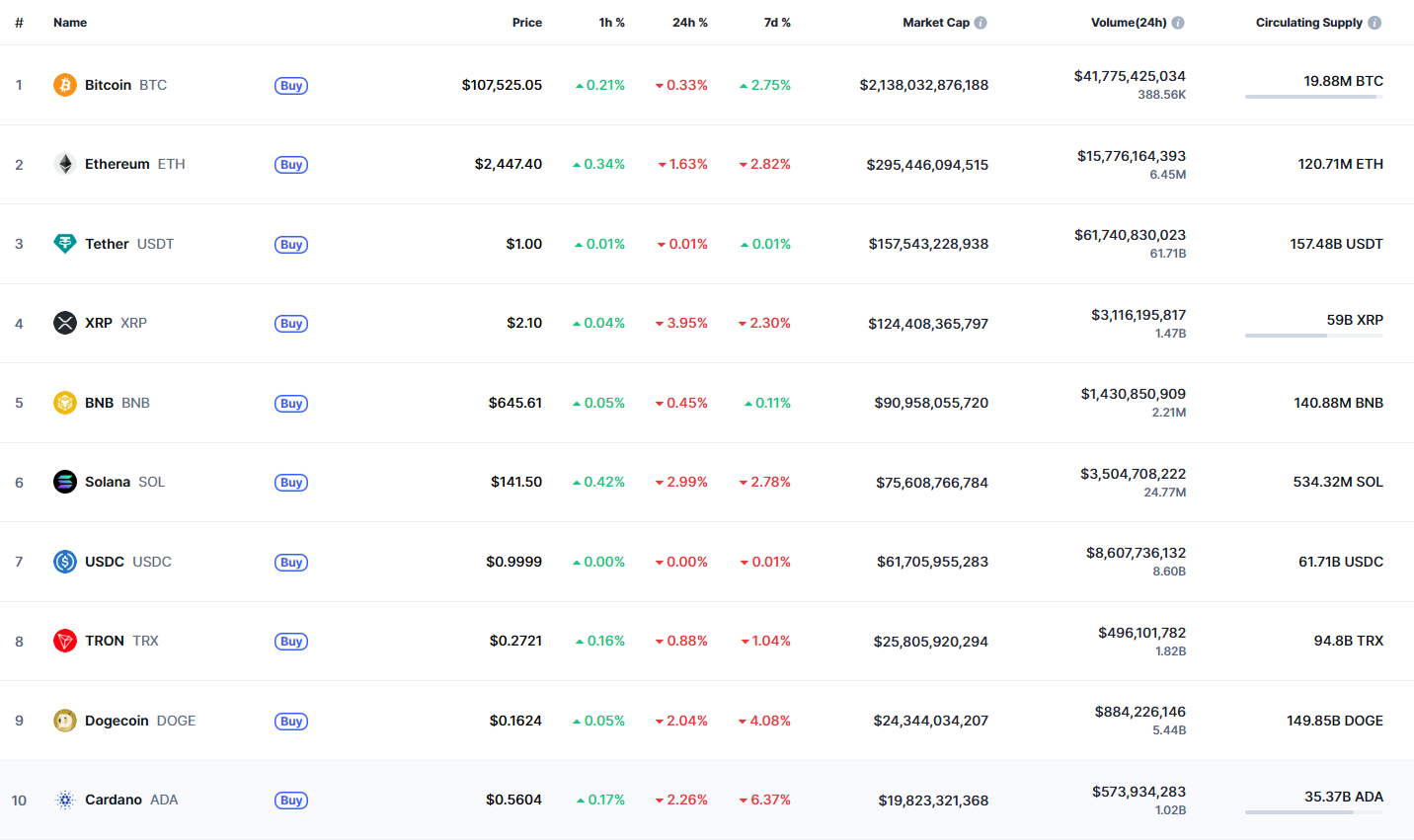Screen dimensions: 1414x840
Task: Click XRP's circulating supply progress bar
Action: pos(1314,336)
